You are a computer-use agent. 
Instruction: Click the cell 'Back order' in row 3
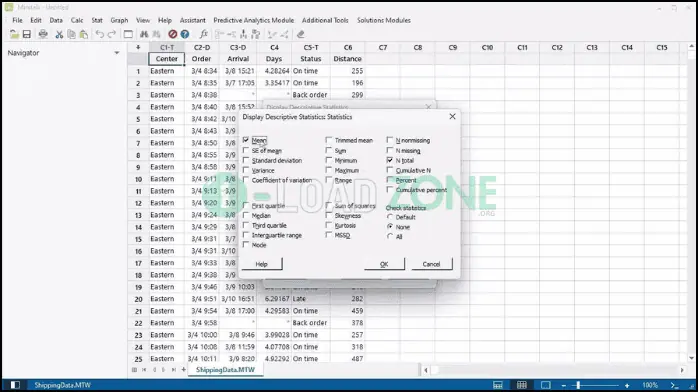point(310,95)
